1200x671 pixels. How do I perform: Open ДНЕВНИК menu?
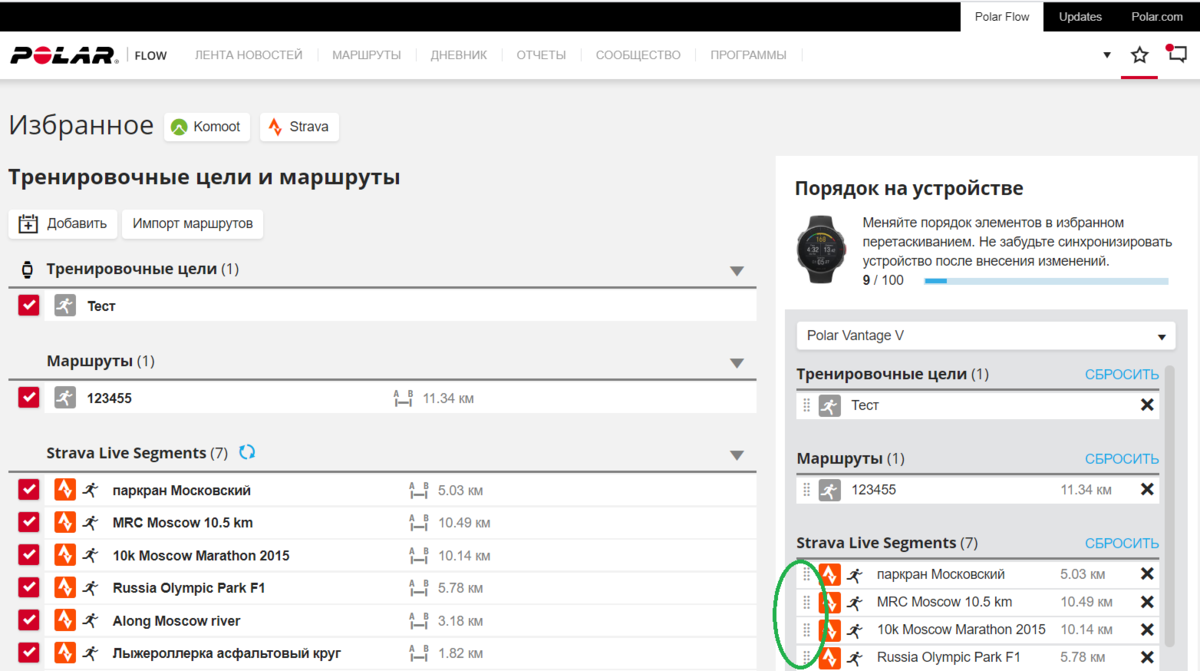(459, 55)
